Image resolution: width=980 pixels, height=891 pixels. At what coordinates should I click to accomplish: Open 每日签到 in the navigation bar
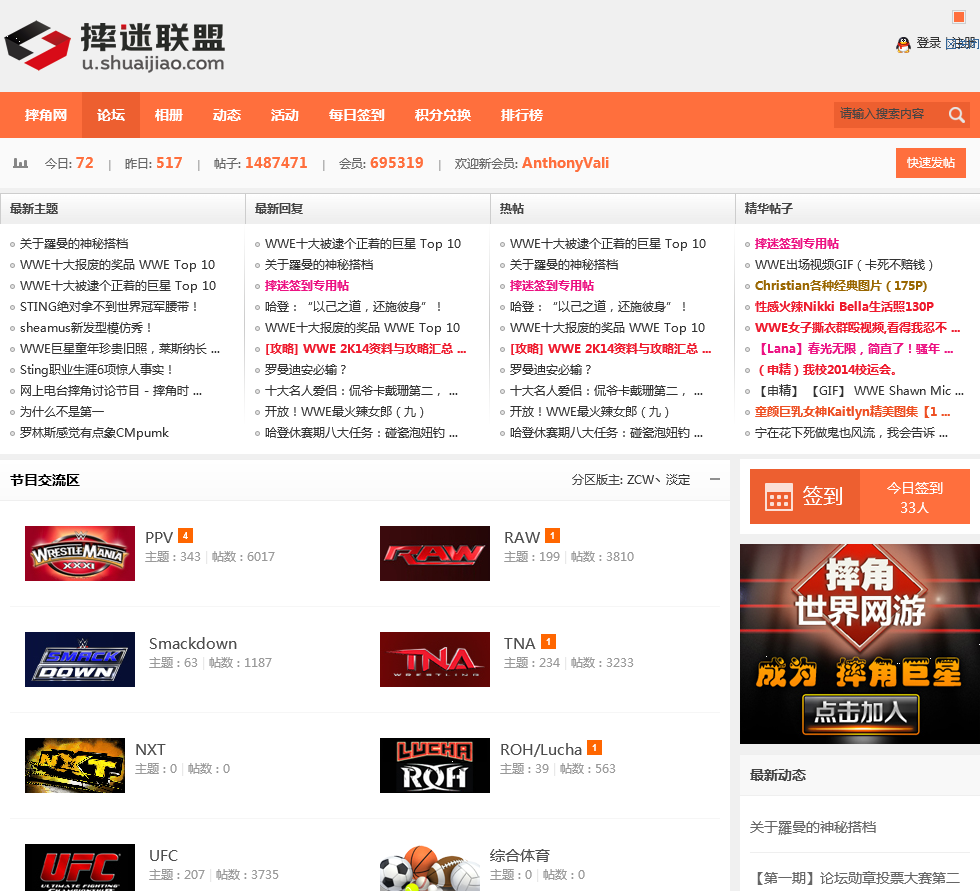356,115
